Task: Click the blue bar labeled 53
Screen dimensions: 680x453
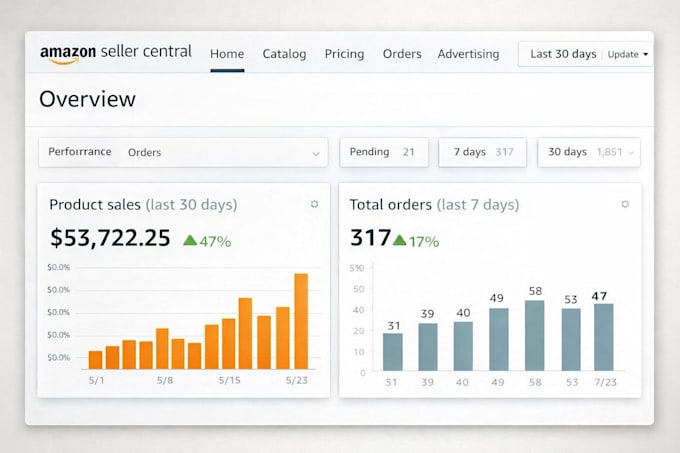Action: (x=571, y=339)
